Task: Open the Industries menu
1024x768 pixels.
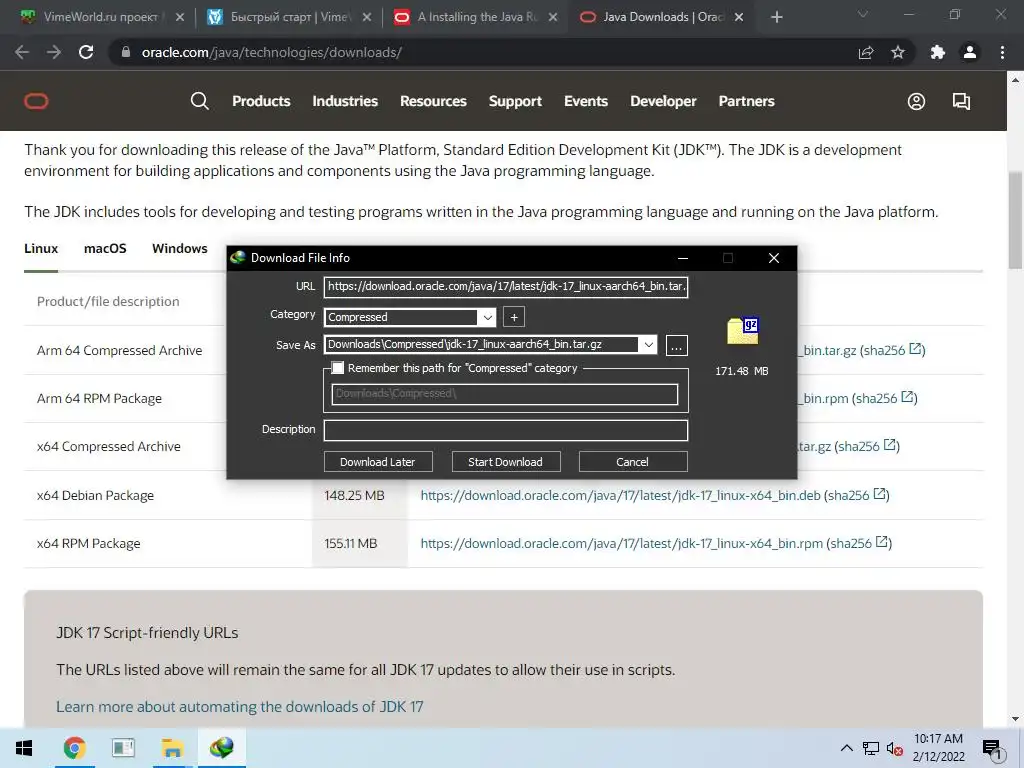Action: pos(345,101)
